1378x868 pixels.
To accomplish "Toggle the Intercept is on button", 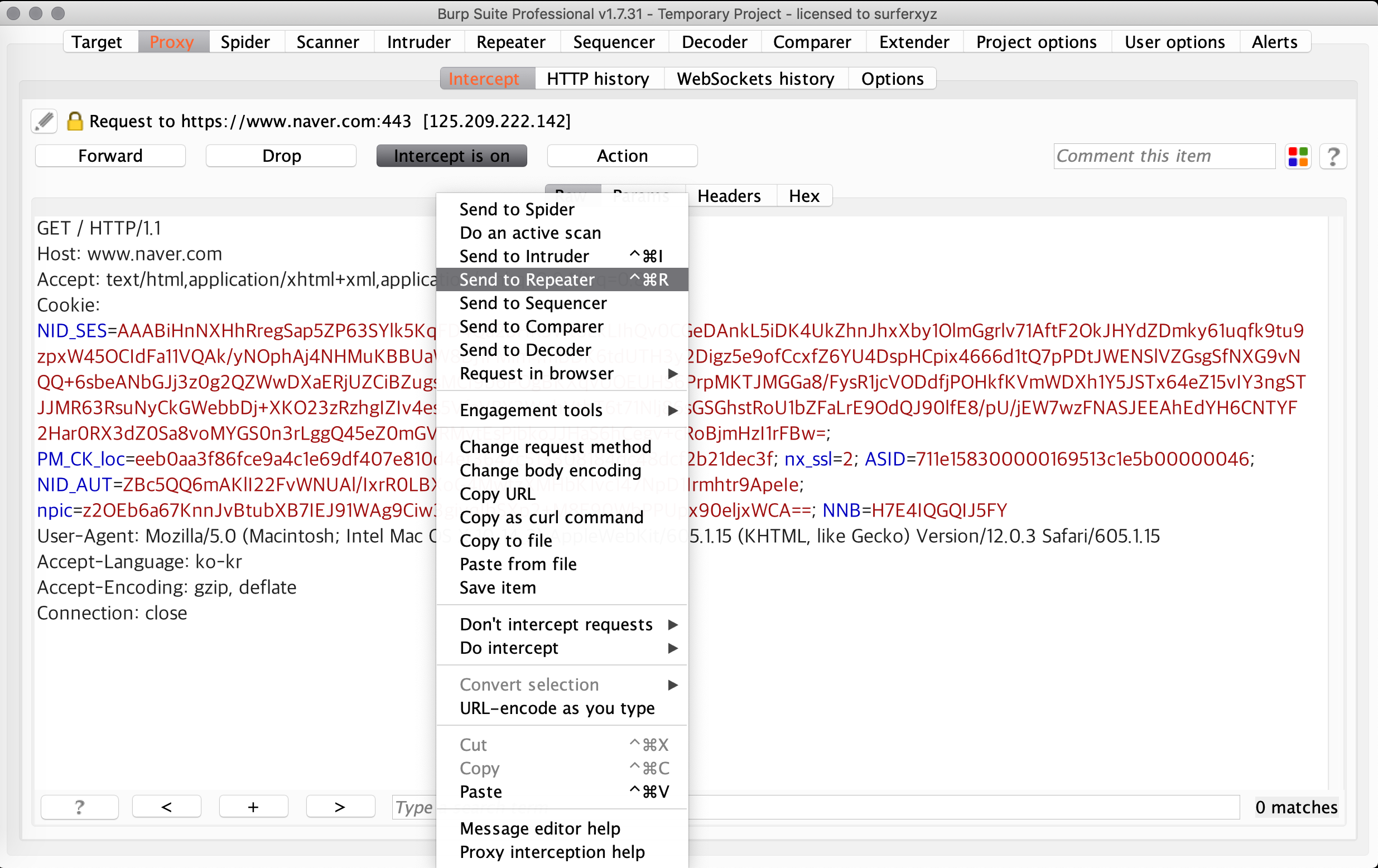I will click(x=451, y=156).
